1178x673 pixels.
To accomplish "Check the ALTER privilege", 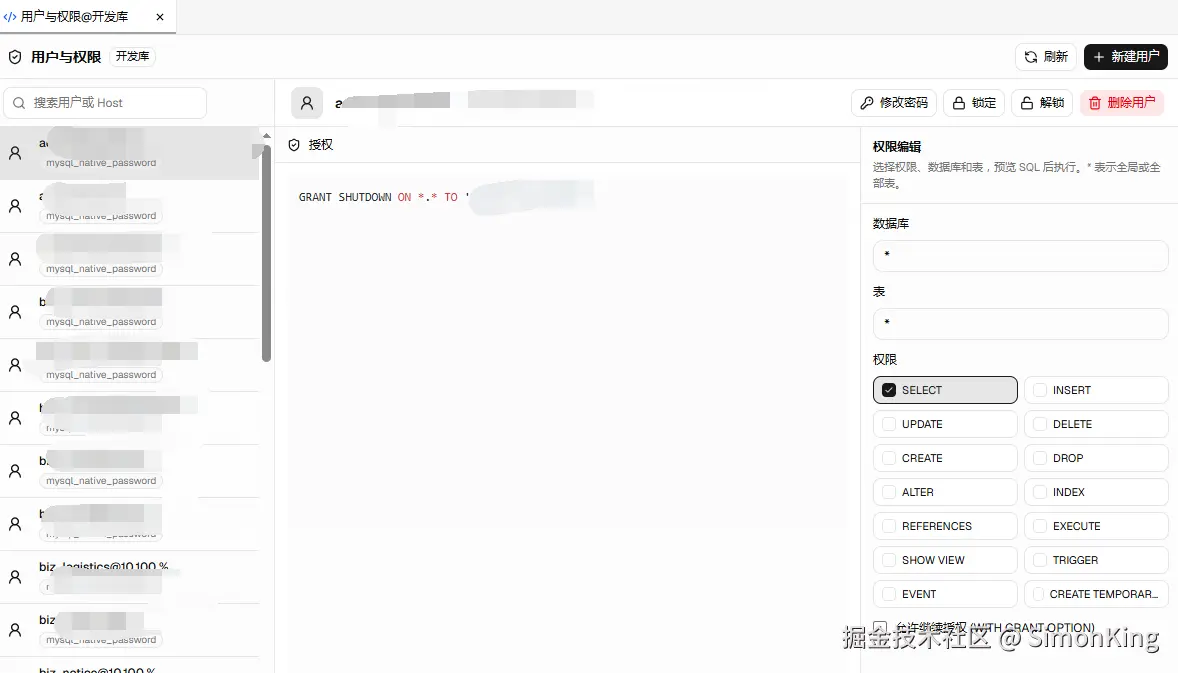I will (945, 492).
